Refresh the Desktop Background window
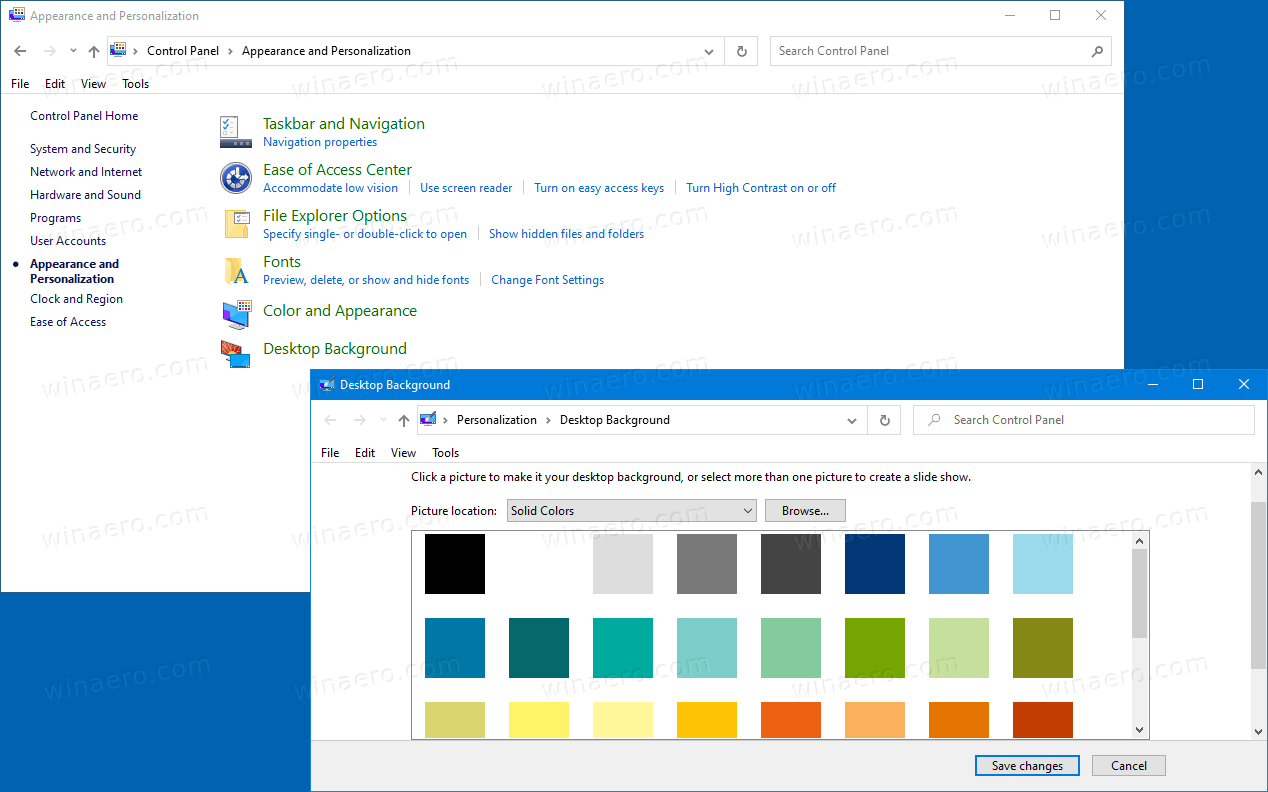The image size is (1268, 792). click(x=884, y=420)
